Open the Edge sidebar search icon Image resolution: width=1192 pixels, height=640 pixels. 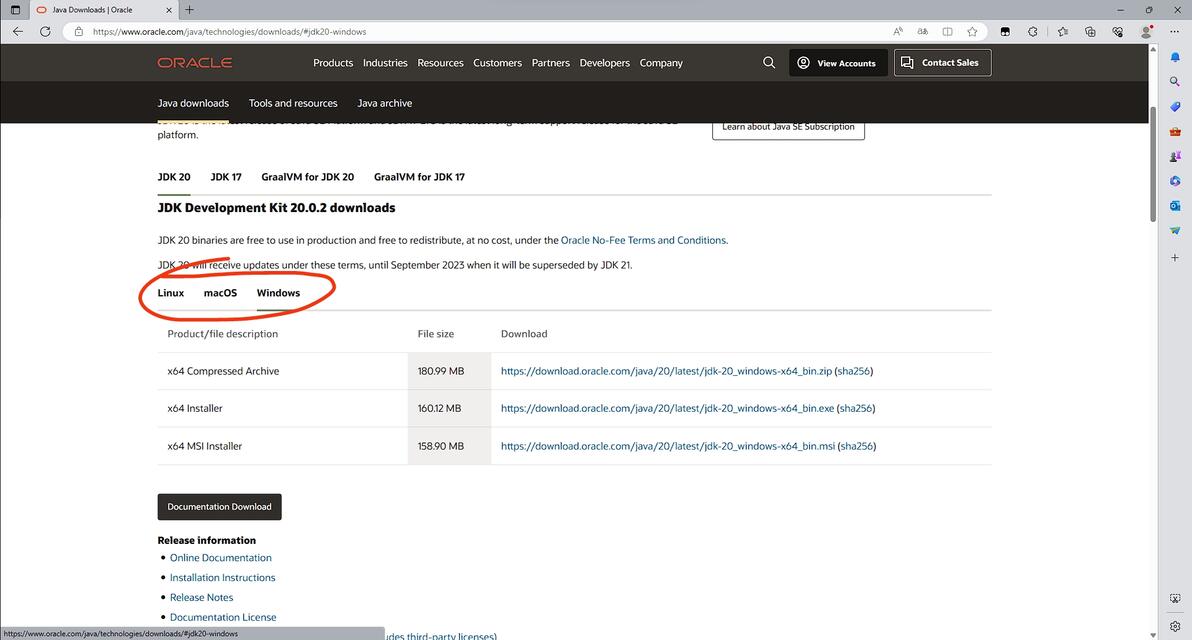point(1175,81)
